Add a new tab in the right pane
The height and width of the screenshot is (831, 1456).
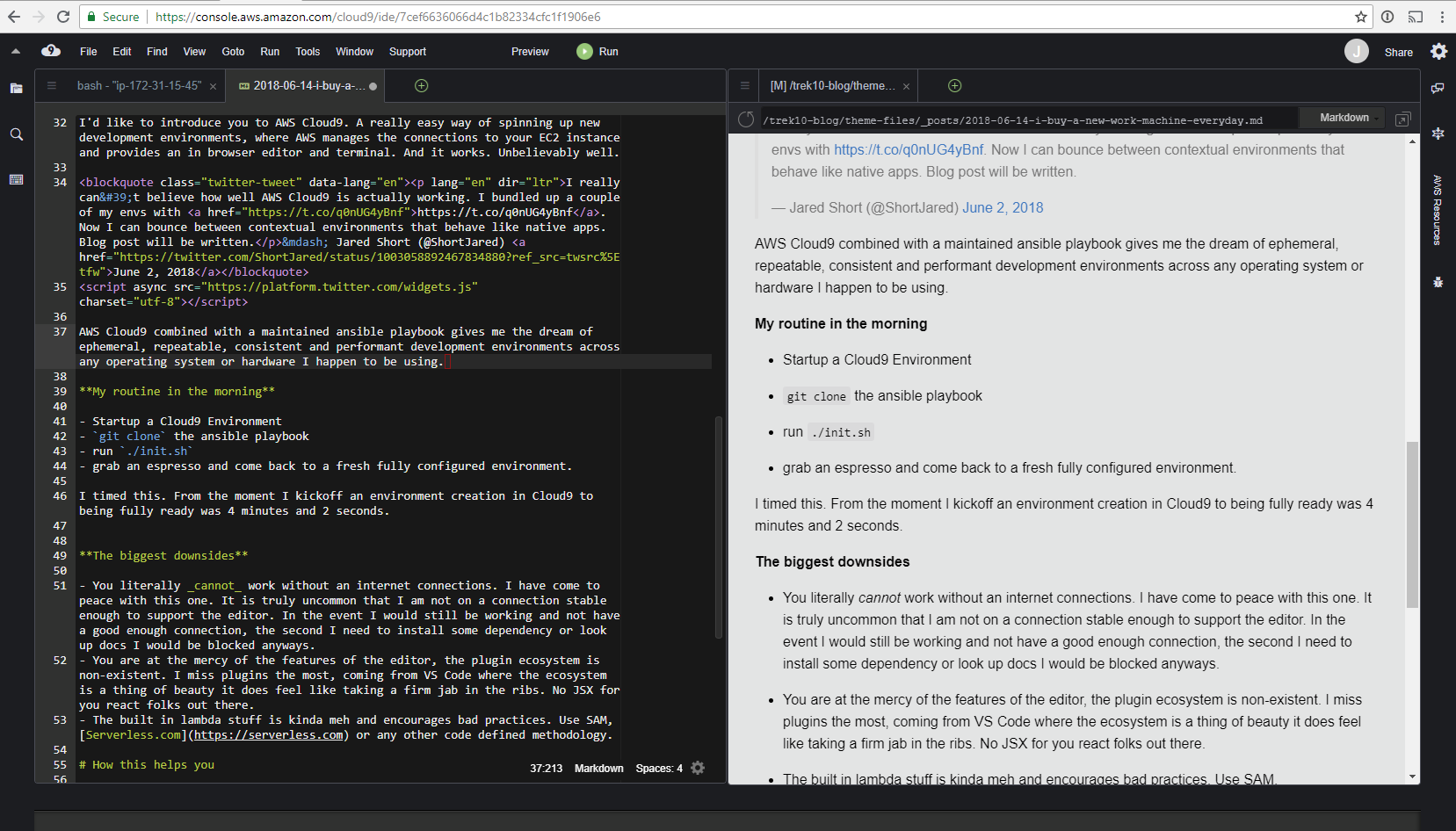tap(954, 85)
